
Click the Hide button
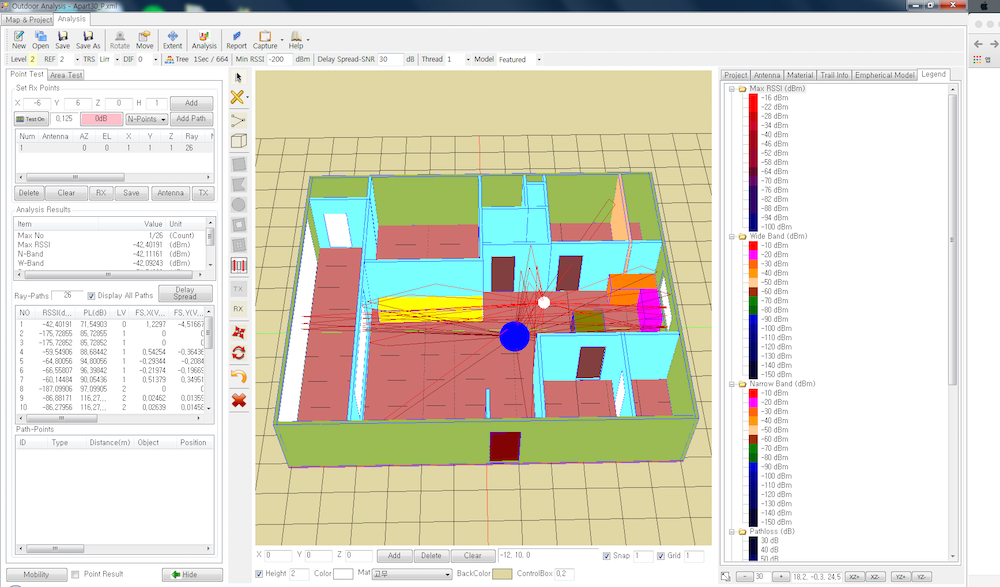(x=192, y=574)
